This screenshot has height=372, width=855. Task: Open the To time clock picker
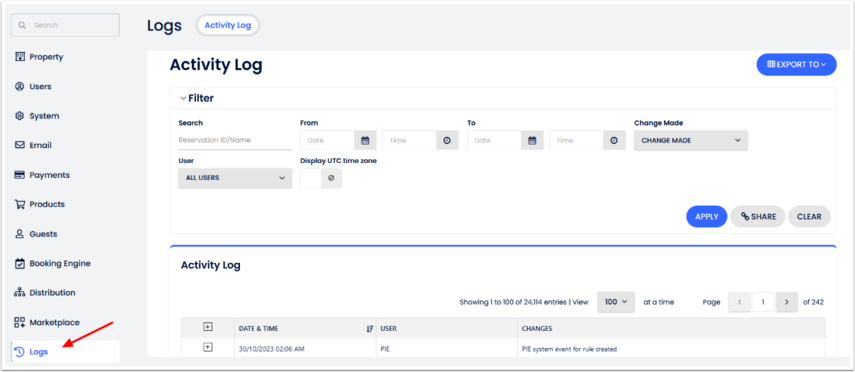click(614, 140)
